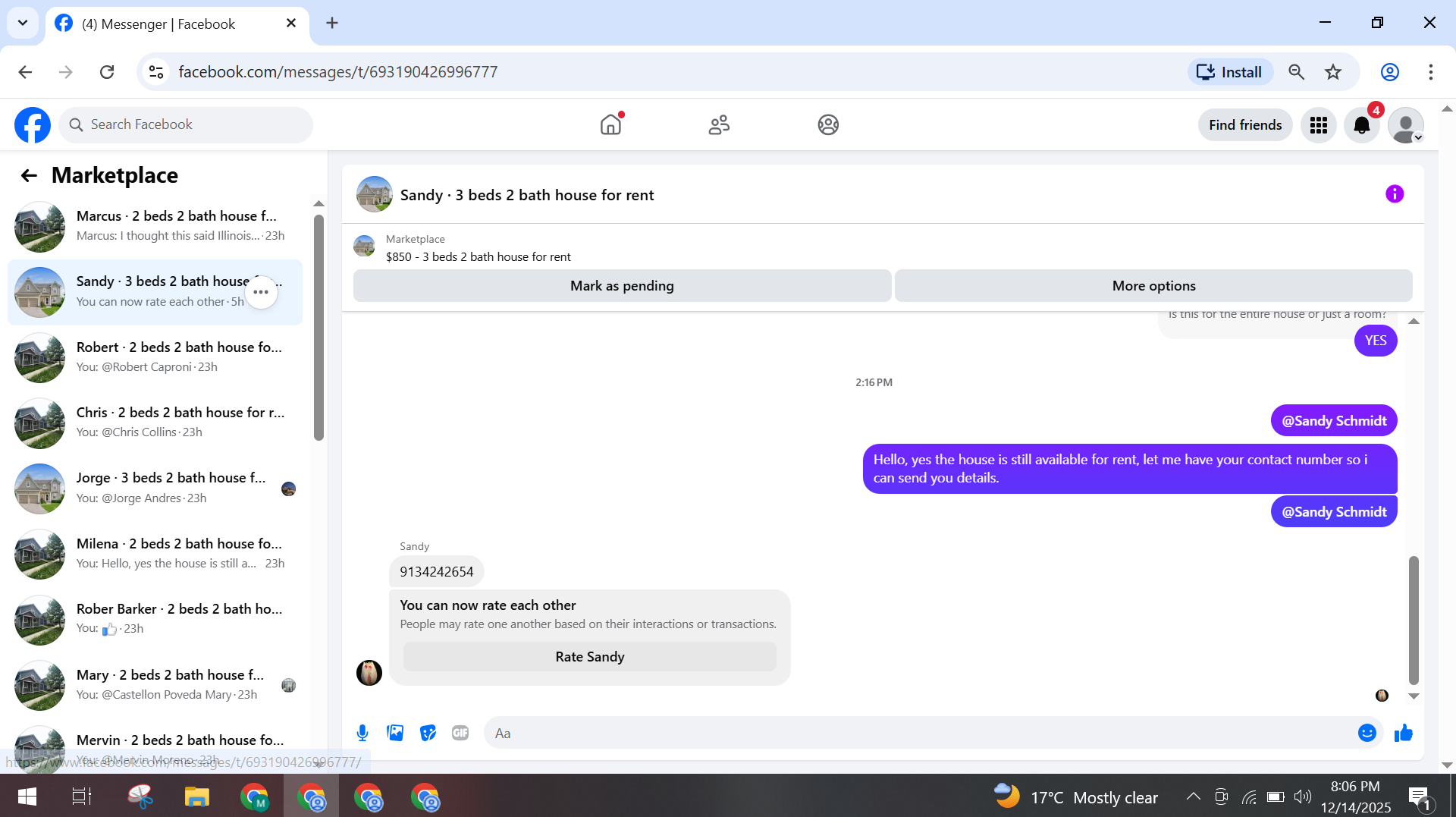1456x817 pixels.
Task: Click the browser zoom magnifier icon
Action: click(1297, 72)
